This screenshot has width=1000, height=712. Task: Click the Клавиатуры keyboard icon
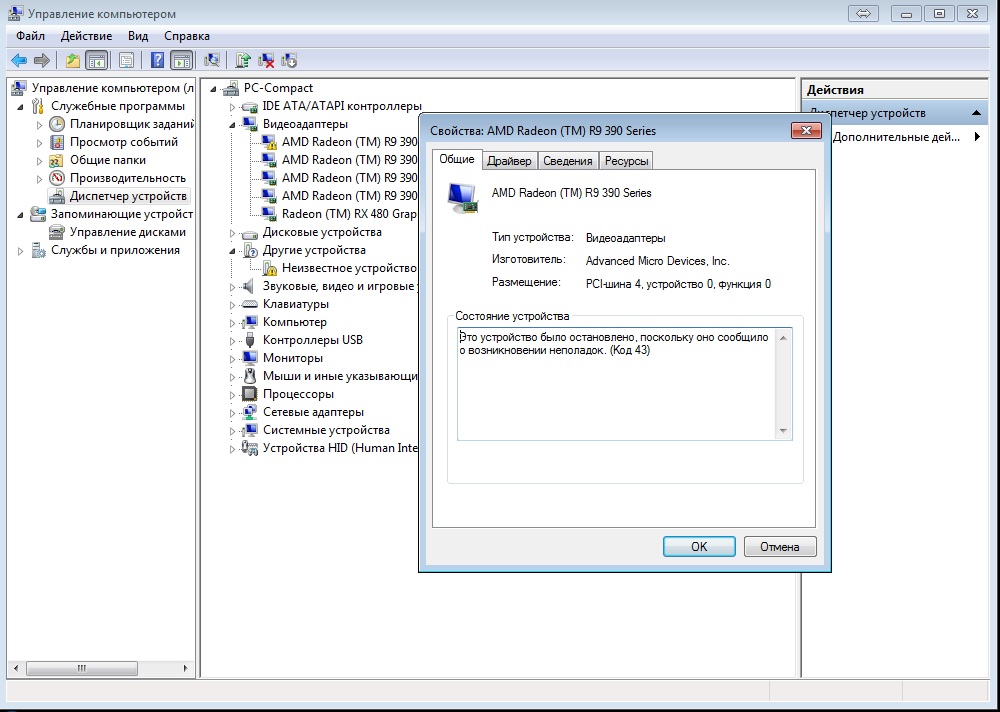(250, 304)
